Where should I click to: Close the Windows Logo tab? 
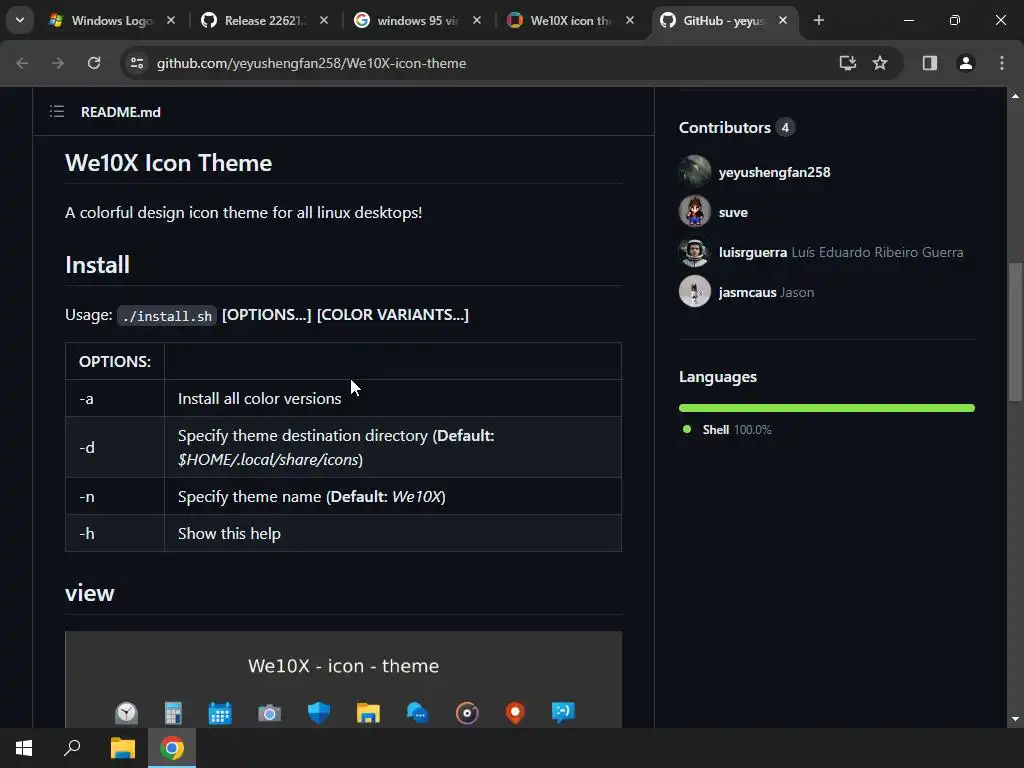(x=171, y=20)
